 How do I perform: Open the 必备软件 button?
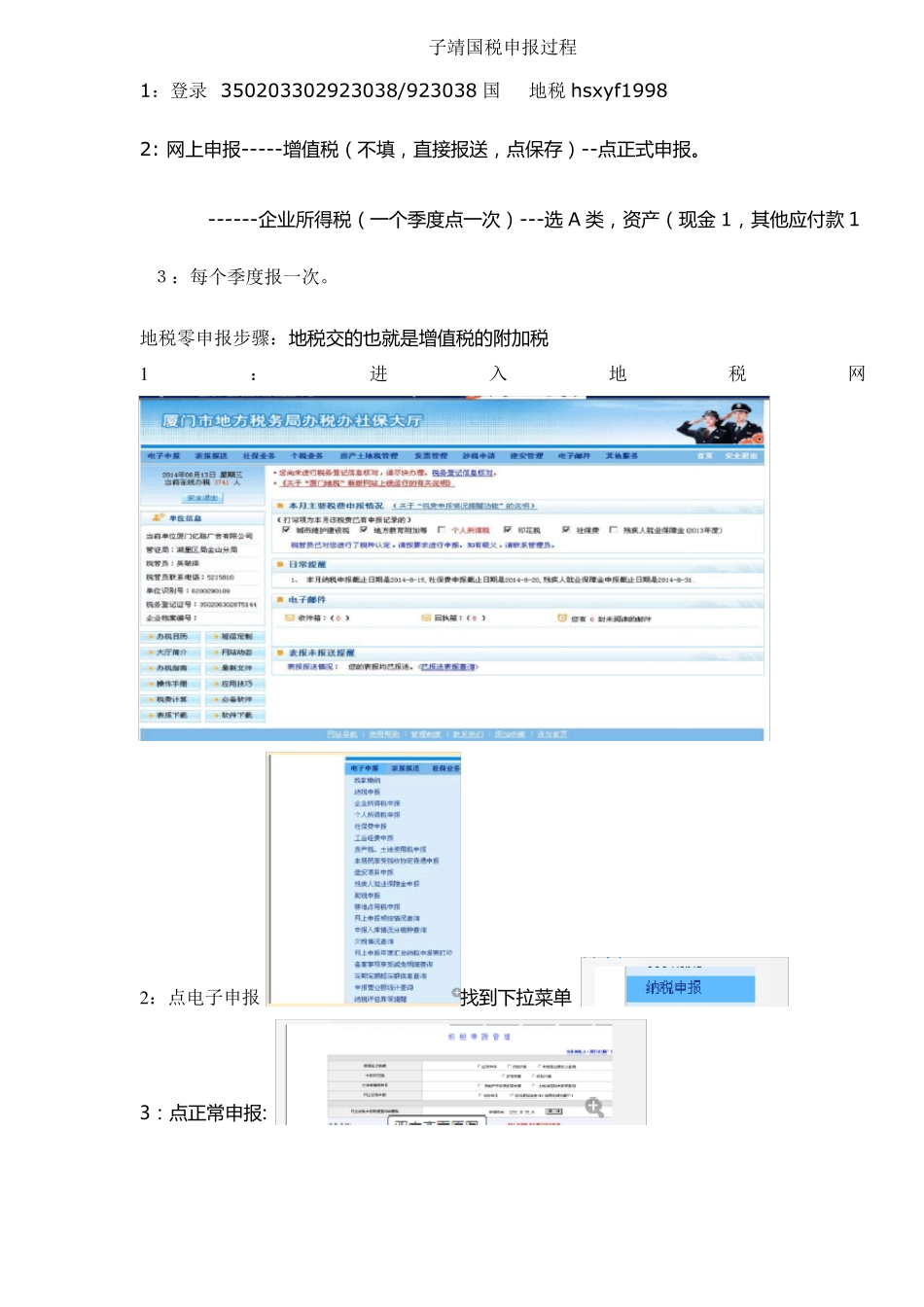tap(235, 699)
